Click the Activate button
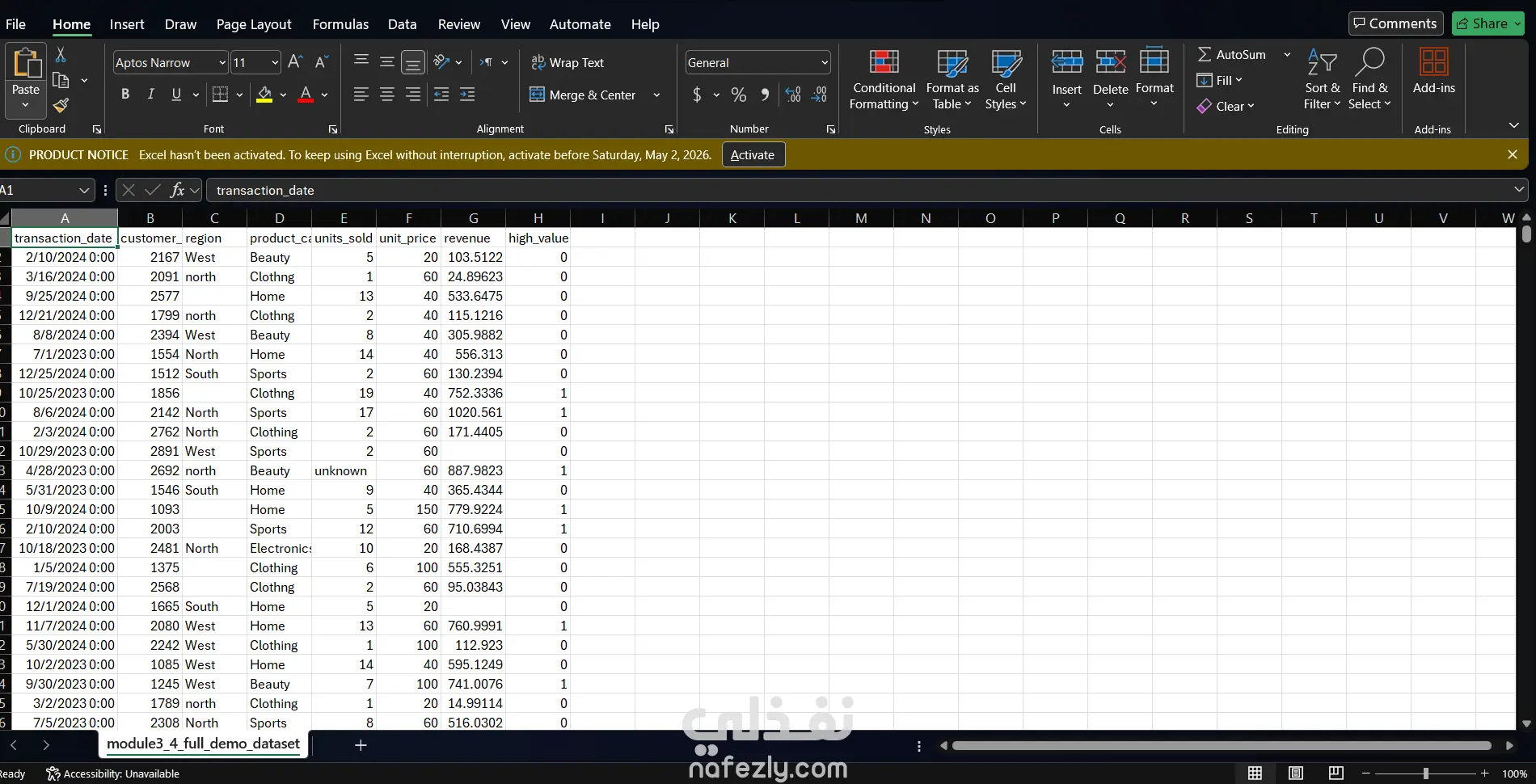This screenshot has width=1536, height=784. [x=753, y=154]
